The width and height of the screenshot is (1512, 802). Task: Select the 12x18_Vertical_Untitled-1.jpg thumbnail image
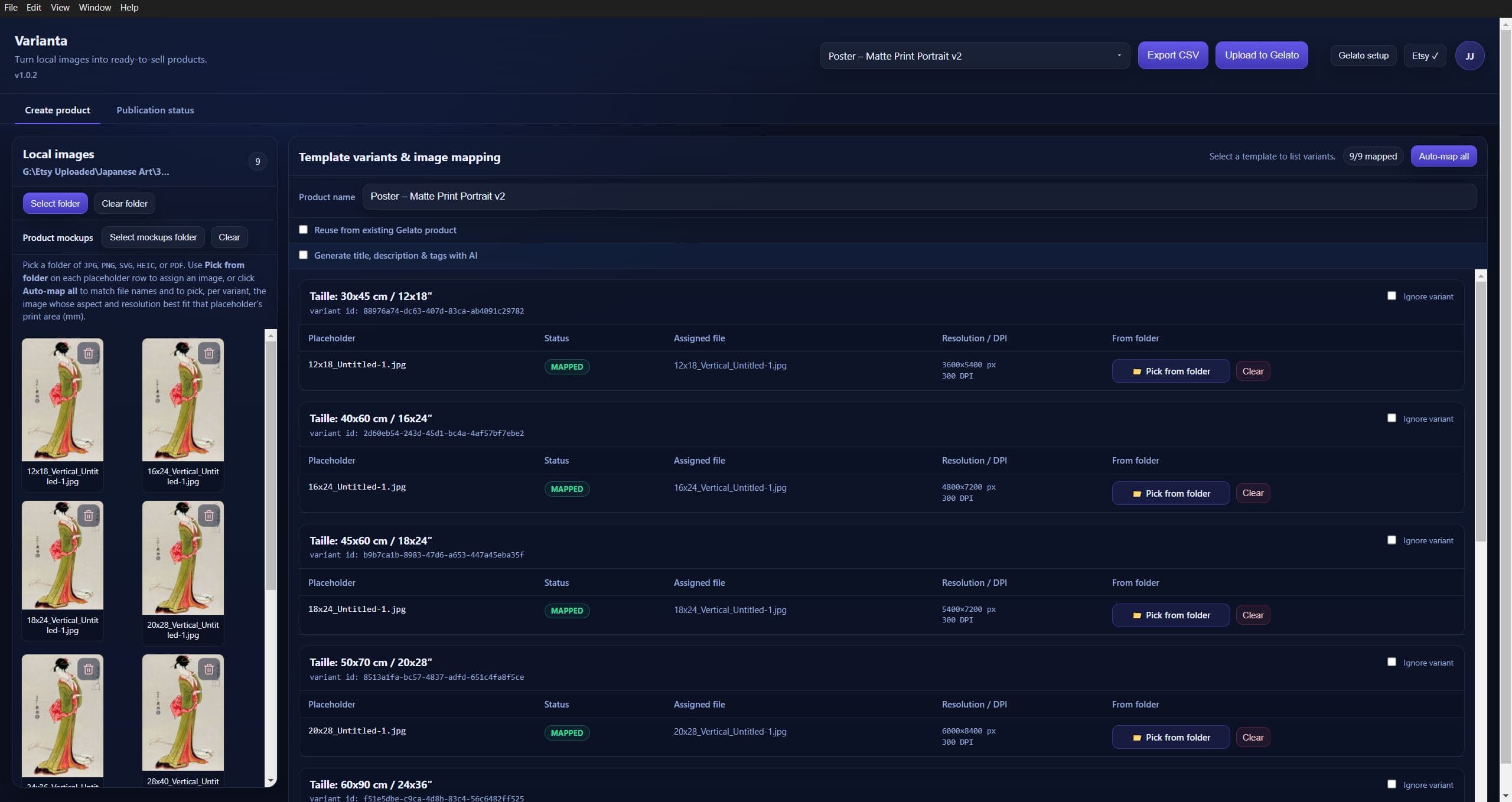click(x=63, y=400)
